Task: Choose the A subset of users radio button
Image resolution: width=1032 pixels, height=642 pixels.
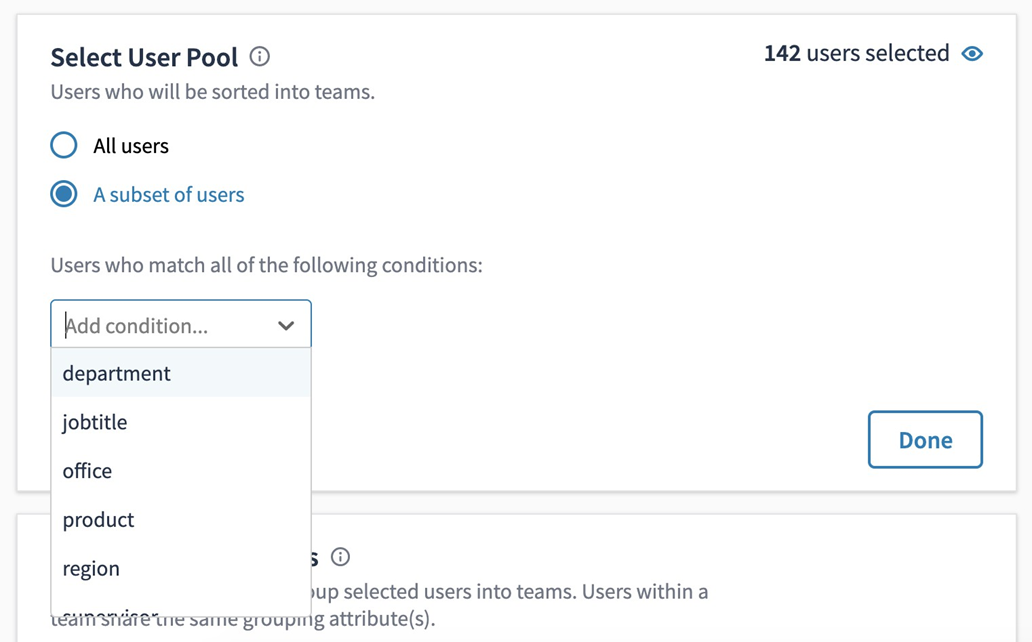Action: pyautogui.click(x=64, y=194)
